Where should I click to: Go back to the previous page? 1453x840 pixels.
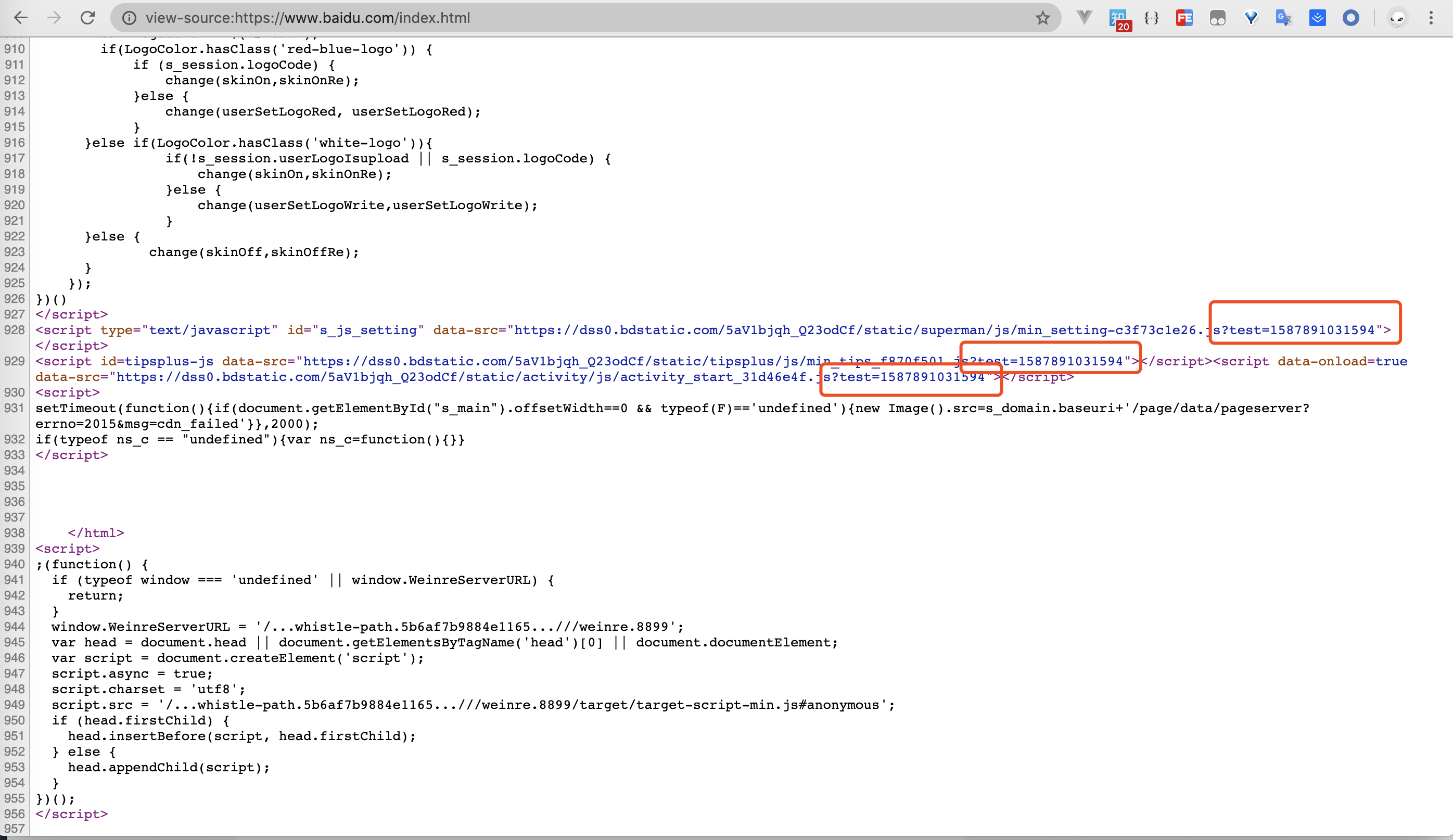pyautogui.click(x=21, y=18)
